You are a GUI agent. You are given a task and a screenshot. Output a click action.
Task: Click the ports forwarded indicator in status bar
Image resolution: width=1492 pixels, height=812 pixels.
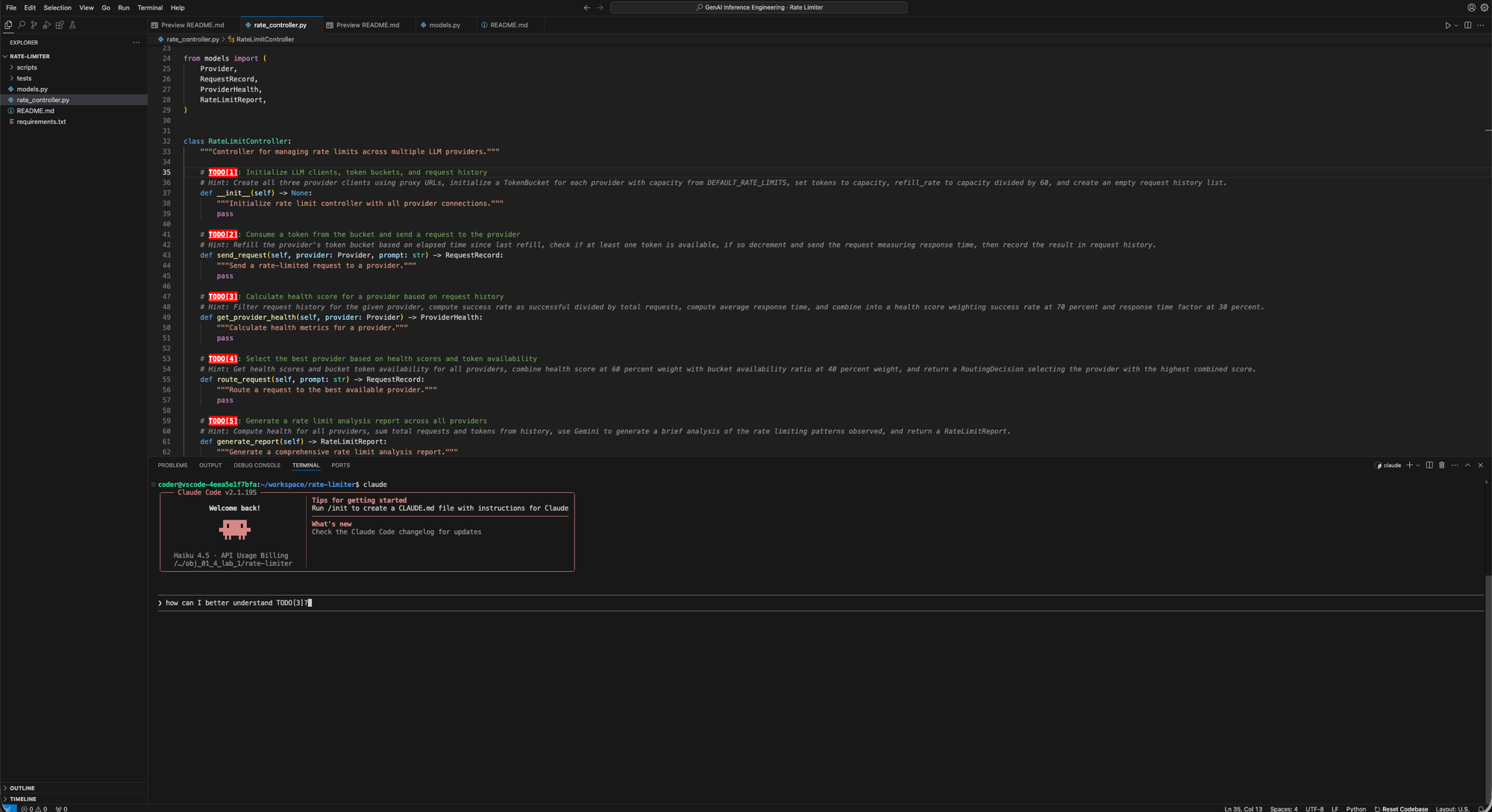61,808
